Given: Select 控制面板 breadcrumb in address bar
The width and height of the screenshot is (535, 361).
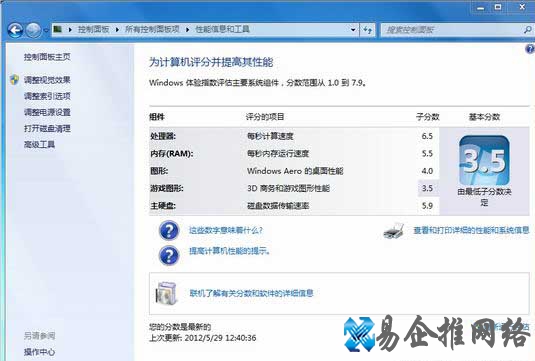Looking at the screenshot, I should 93,29.
